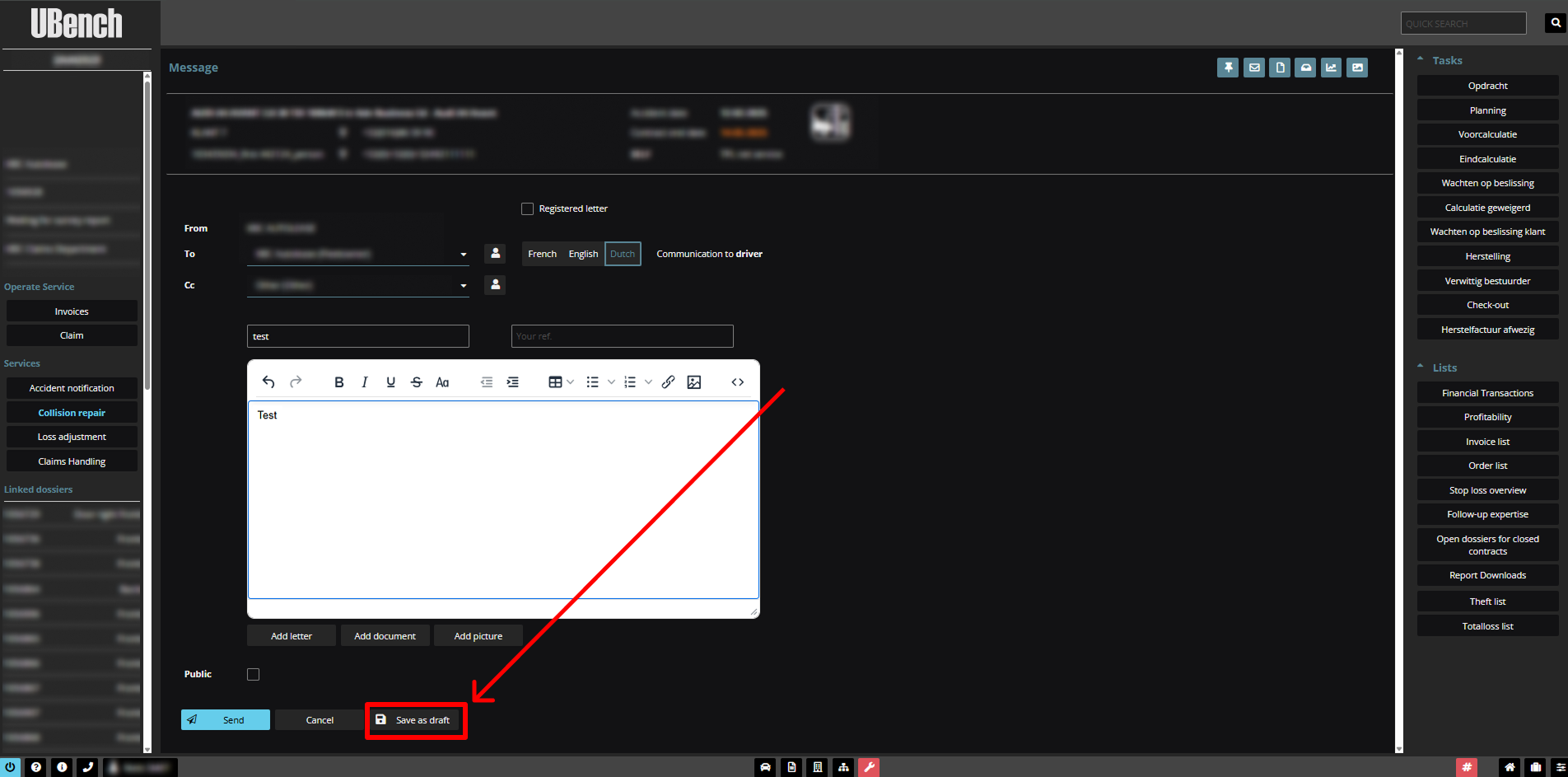Click the pin icon in Message header
This screenshot has height=777, width=1568.
(x=1228, y=68)
